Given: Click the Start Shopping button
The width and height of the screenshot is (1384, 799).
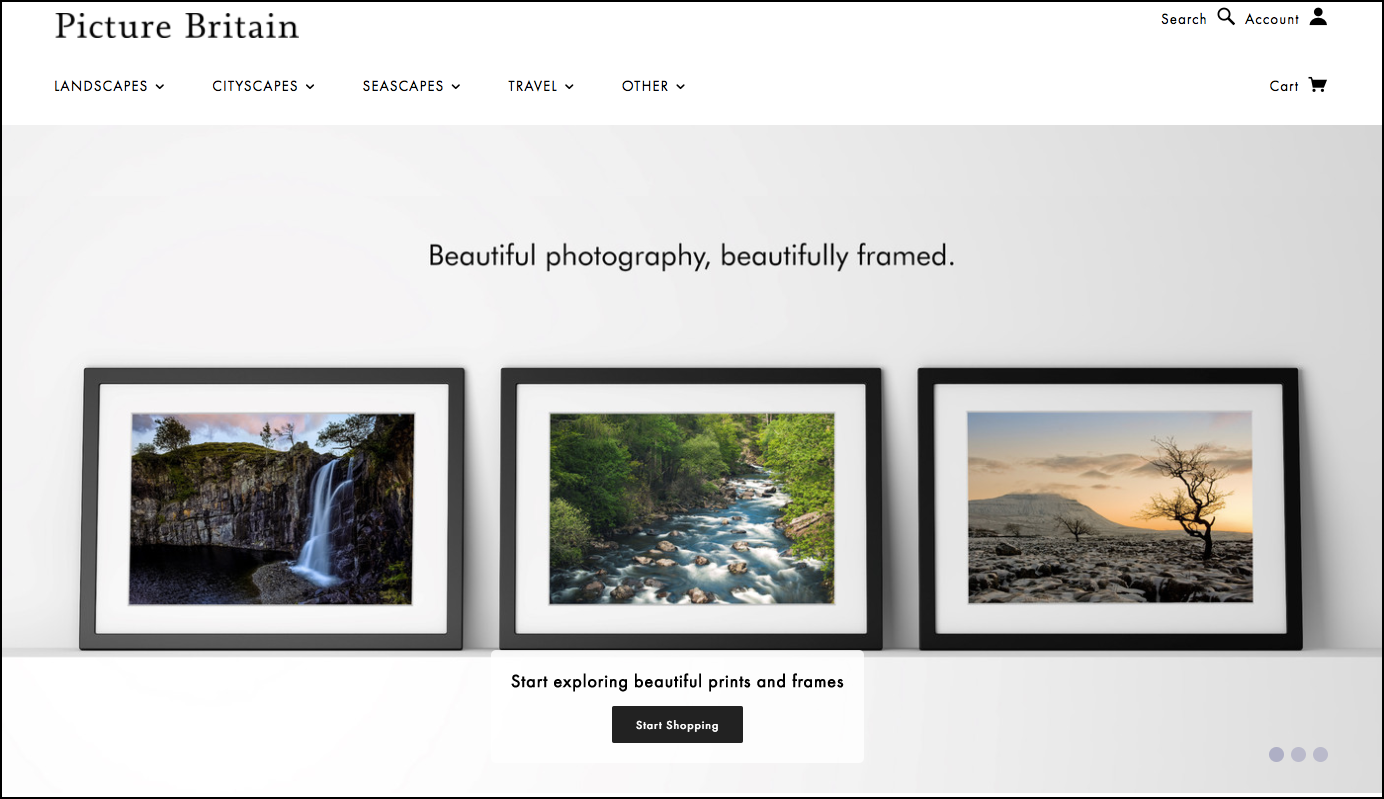Looking at the screenshot, I should pos(677,725).
